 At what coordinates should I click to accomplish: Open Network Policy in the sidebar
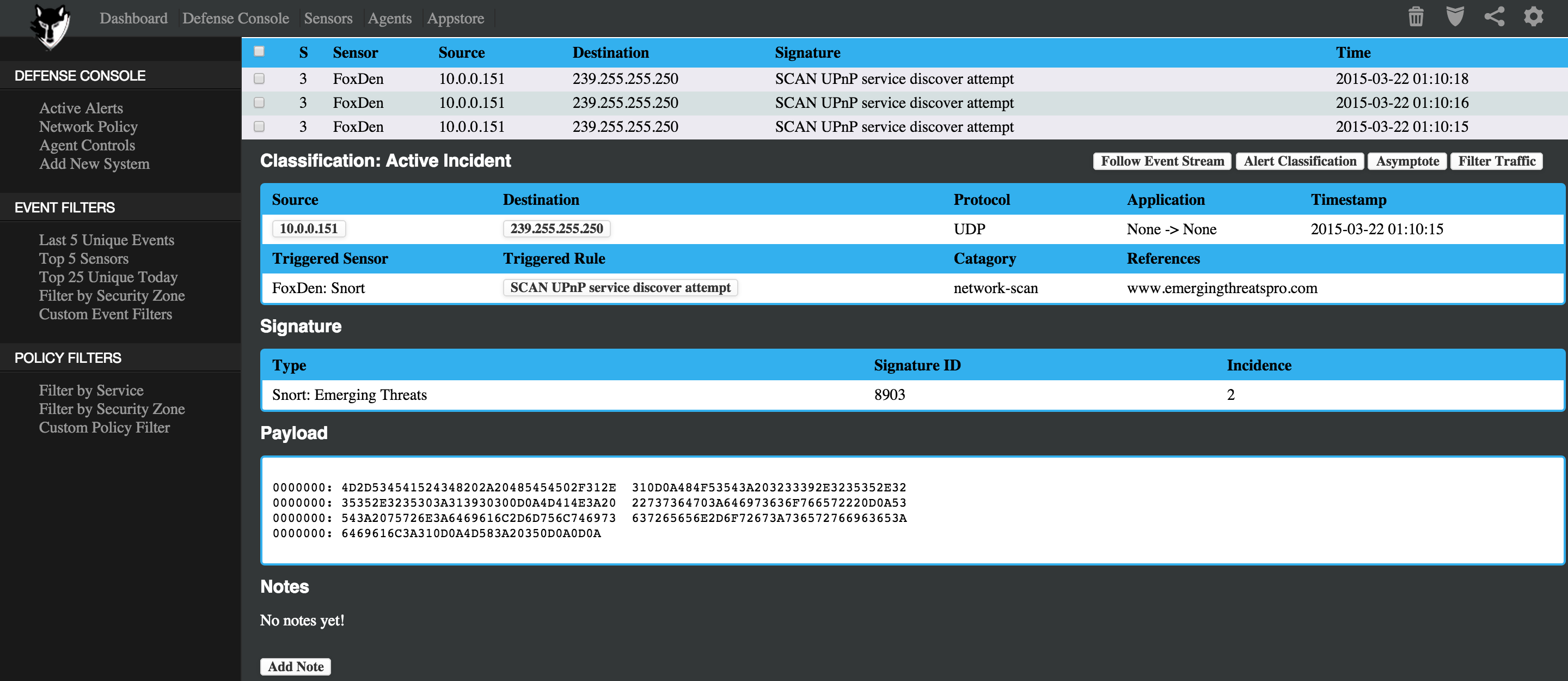coord(88,127)
